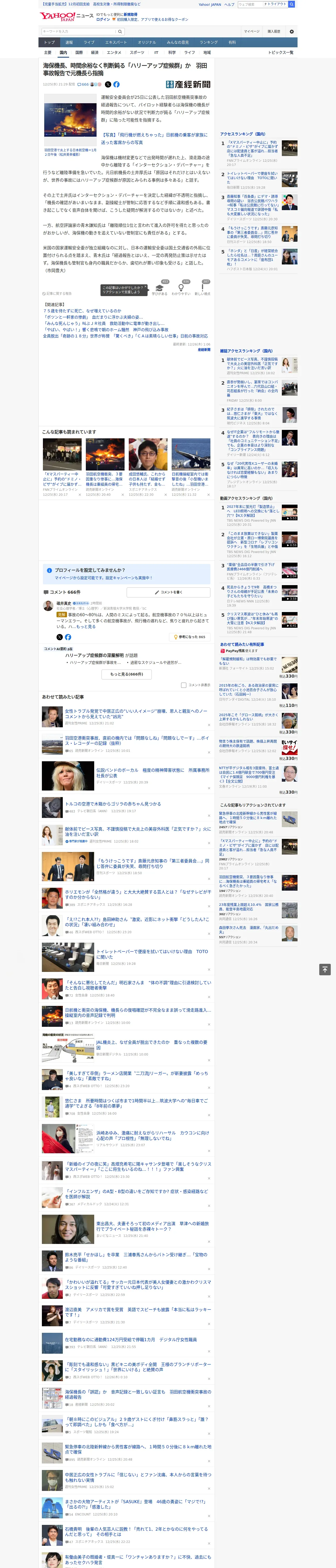Open 【写真】「飛行機が燃えちゃった」 link
The width and height of the screenshot is (336, 1568).
click(154, 138)
